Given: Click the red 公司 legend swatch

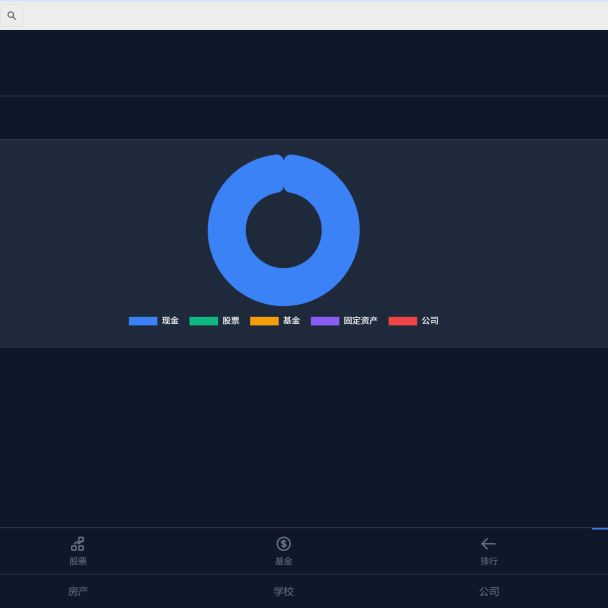Looking at the screenshot, I should click(402, 321).
